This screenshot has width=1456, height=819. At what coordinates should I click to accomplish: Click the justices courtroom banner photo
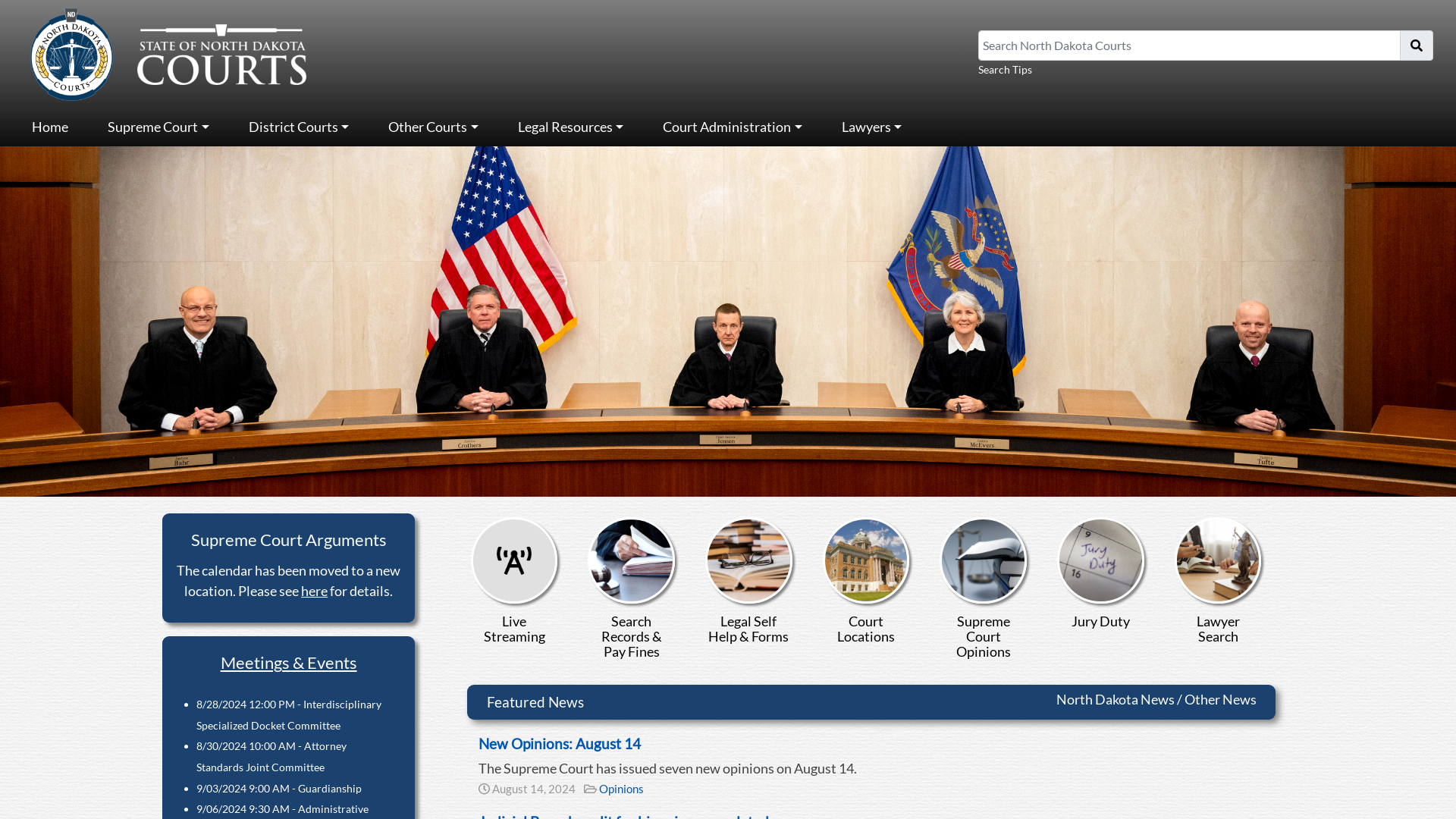click(x=728, y=322)
